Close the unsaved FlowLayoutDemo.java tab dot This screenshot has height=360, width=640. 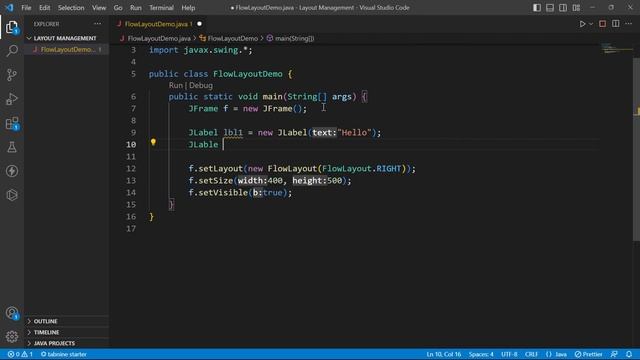coord(200,24)
